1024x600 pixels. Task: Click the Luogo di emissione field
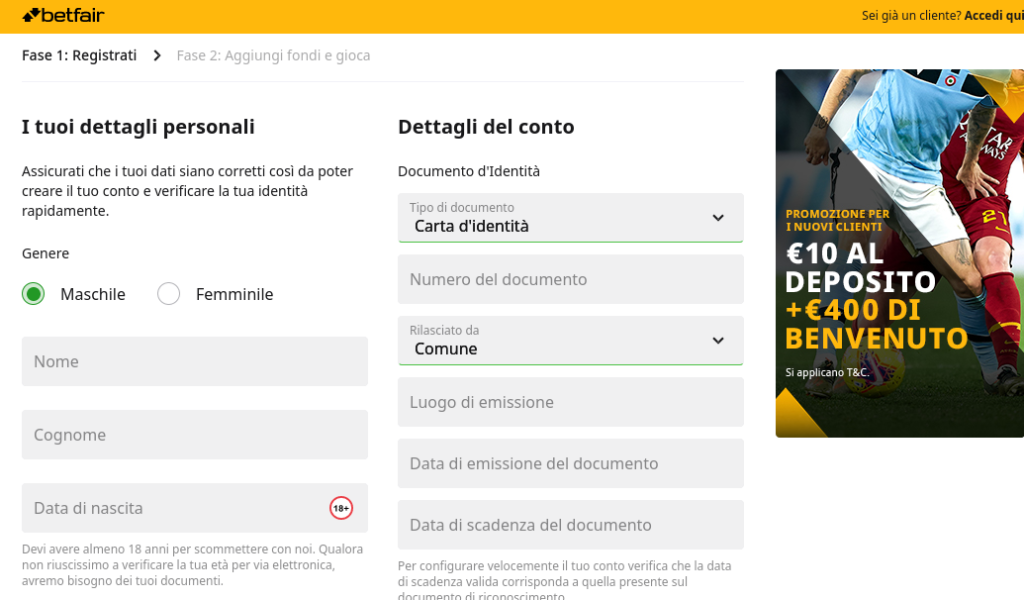point(570,401)
